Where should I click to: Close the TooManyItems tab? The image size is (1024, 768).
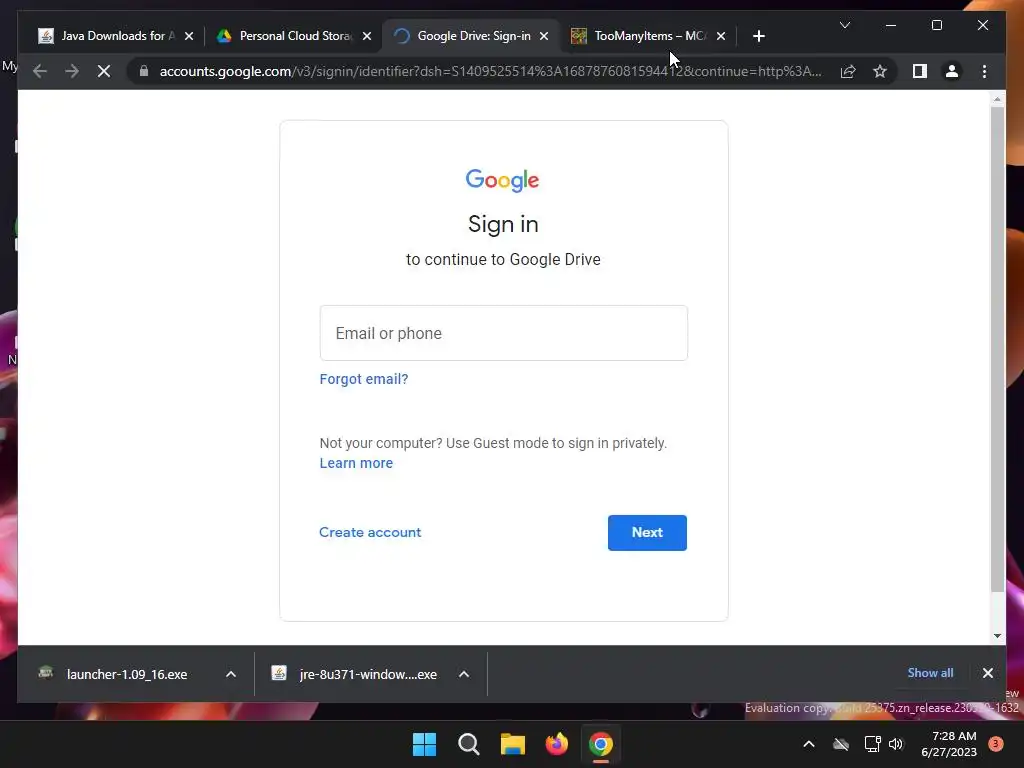point(721,36)
